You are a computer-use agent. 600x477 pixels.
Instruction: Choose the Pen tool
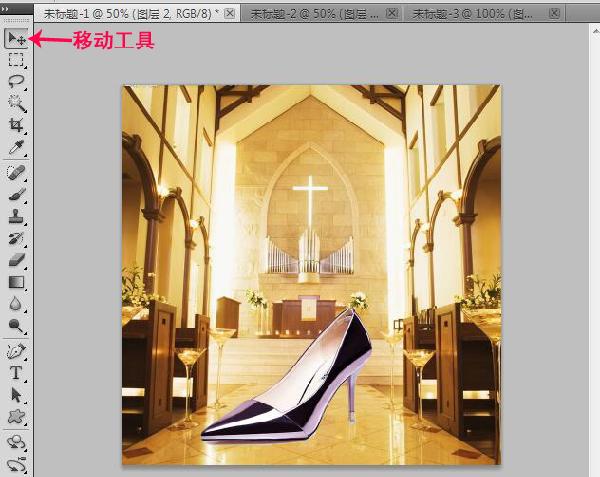[x=16, y=350]
